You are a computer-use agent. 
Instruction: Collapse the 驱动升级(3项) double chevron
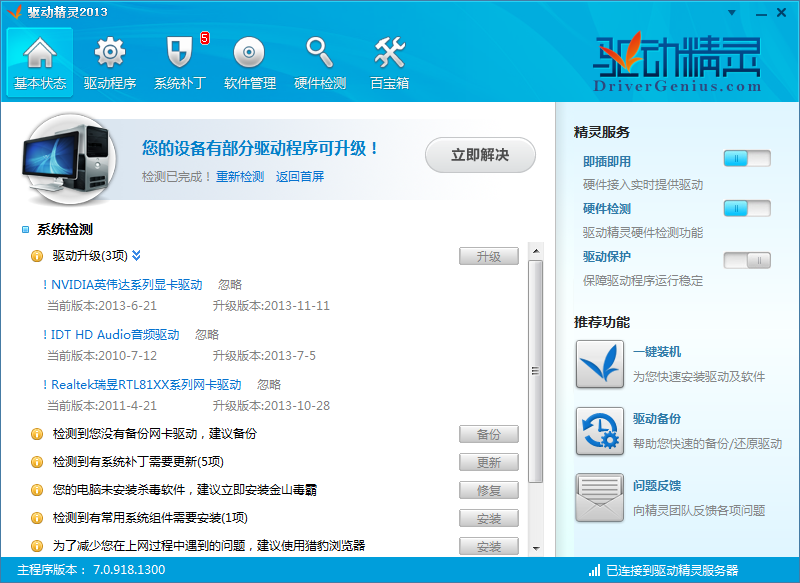(136, 256)
